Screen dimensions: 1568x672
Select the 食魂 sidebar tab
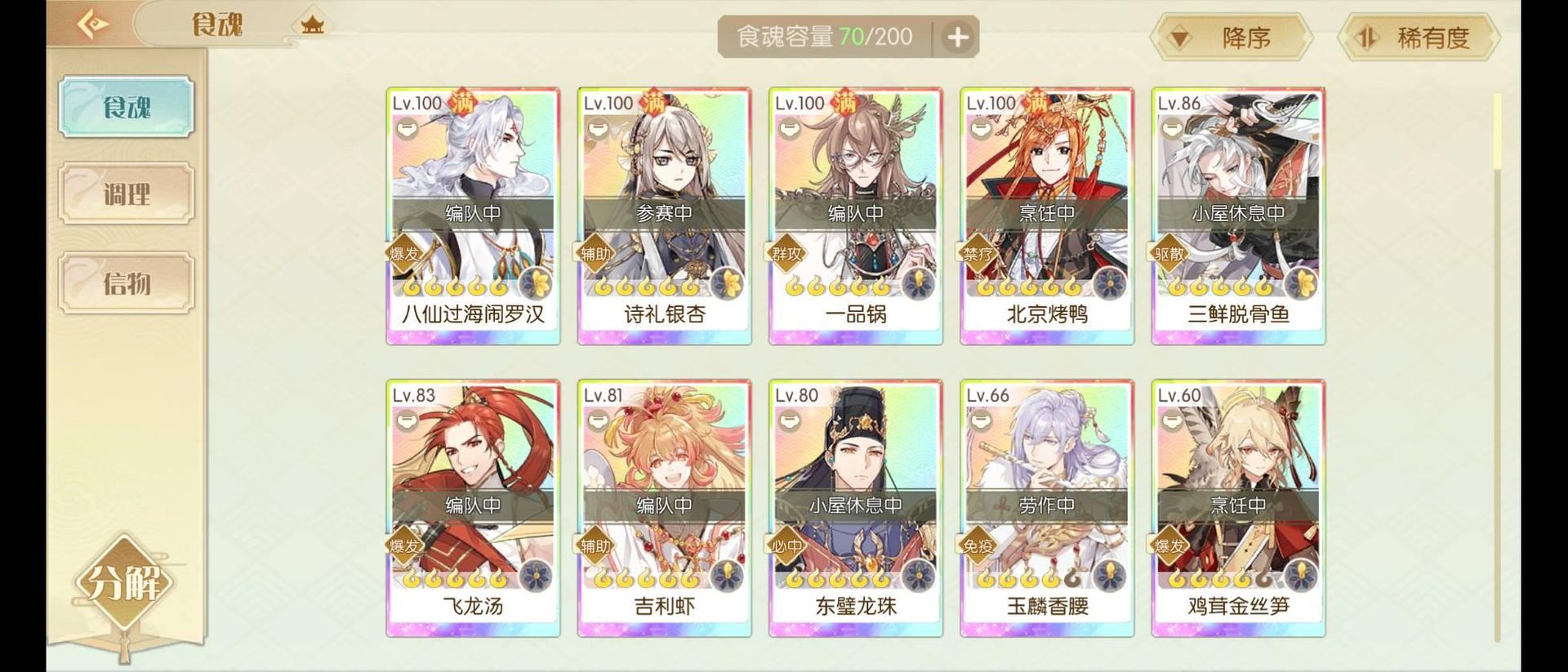tap(127, 107)
